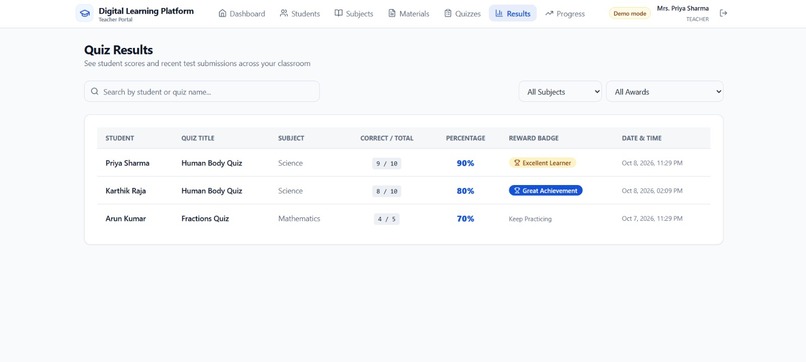Click the 80% percentage value
806x362 pixels.
tap(465, 191)
